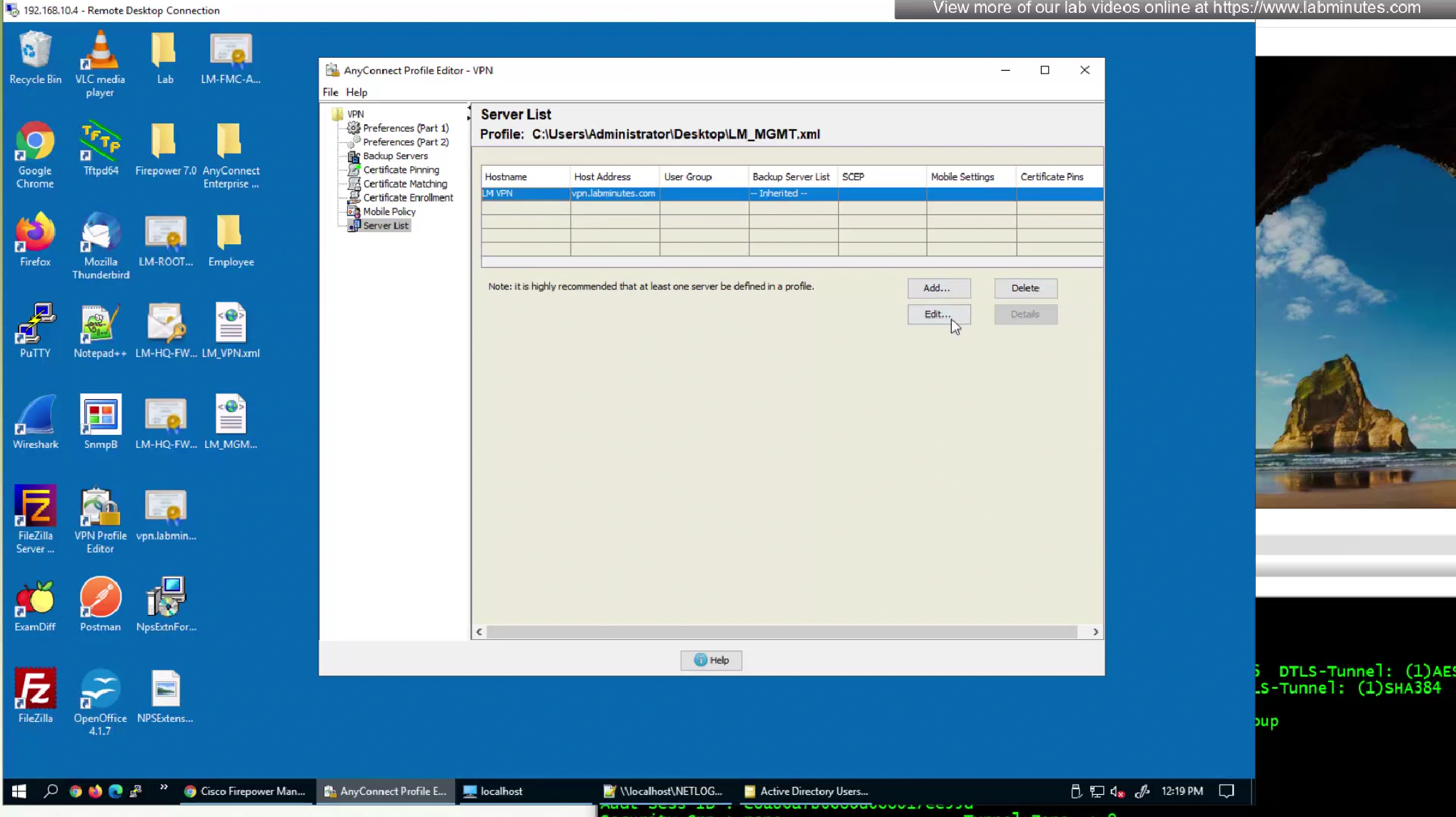Delete the selected LM VPN server
The image size is (1456, 817).
[1025, 288]
